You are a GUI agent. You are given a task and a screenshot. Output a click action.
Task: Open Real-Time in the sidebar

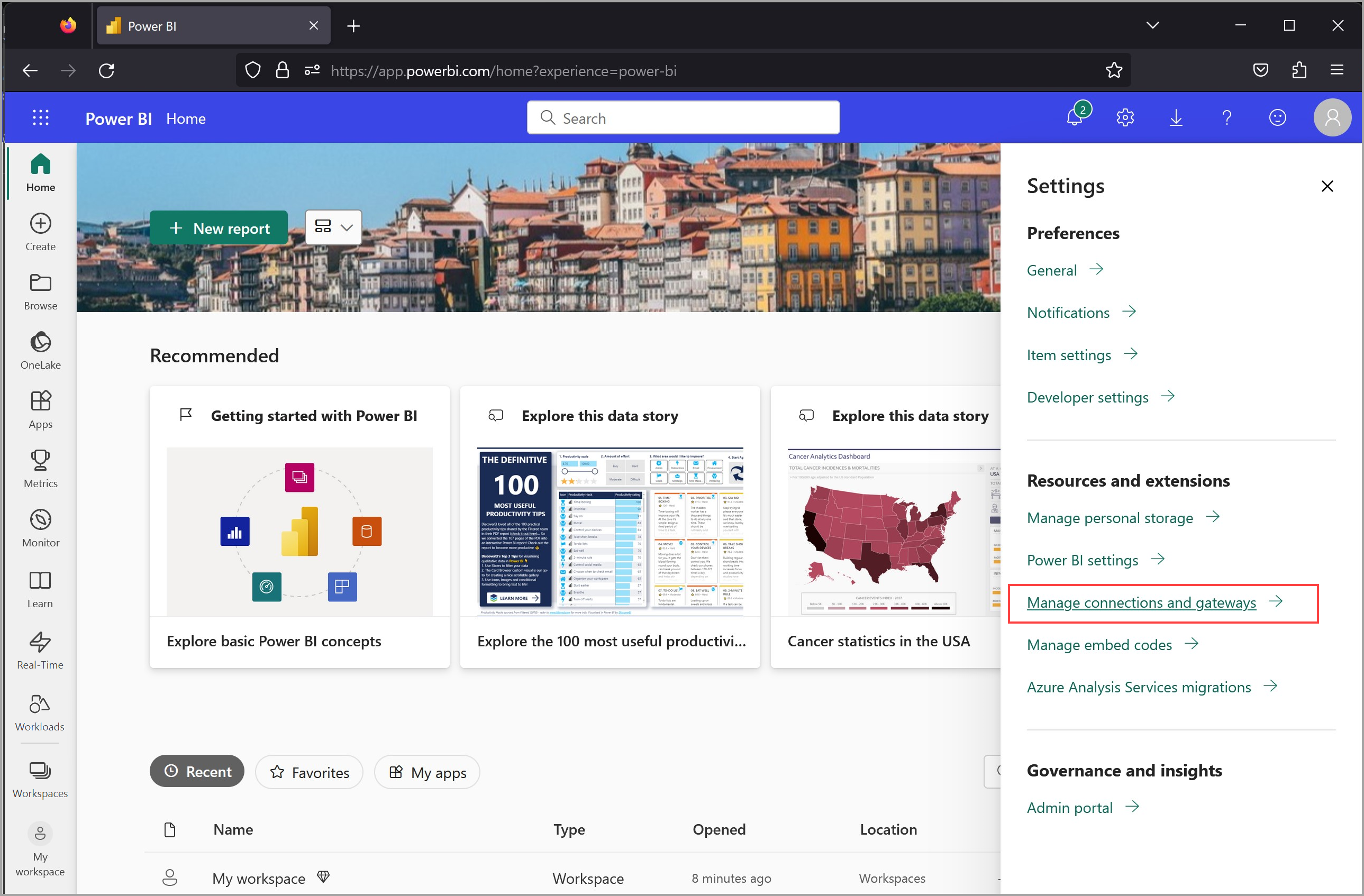click(40, 651)
